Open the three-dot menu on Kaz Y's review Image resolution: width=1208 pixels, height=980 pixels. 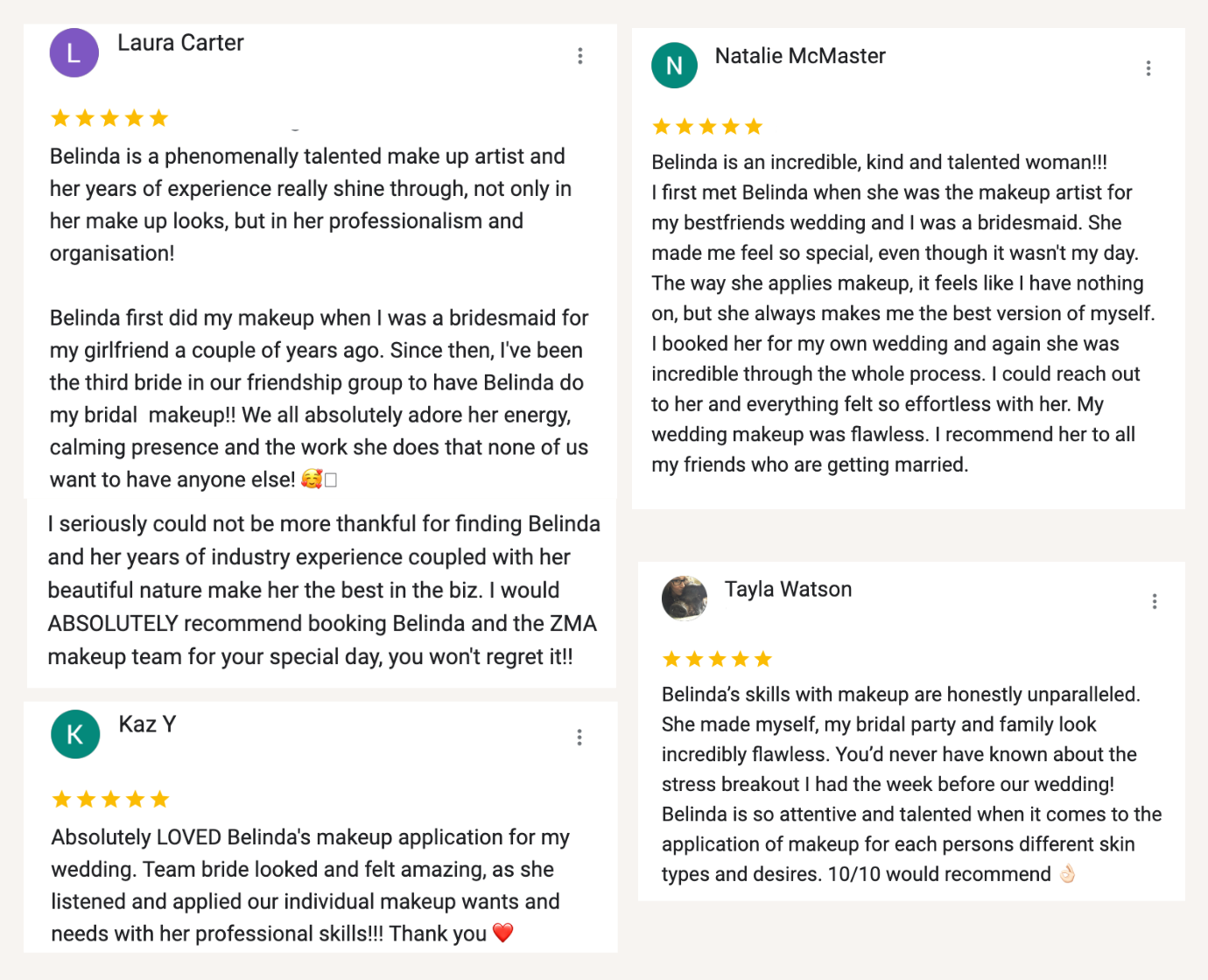(579, 738)
